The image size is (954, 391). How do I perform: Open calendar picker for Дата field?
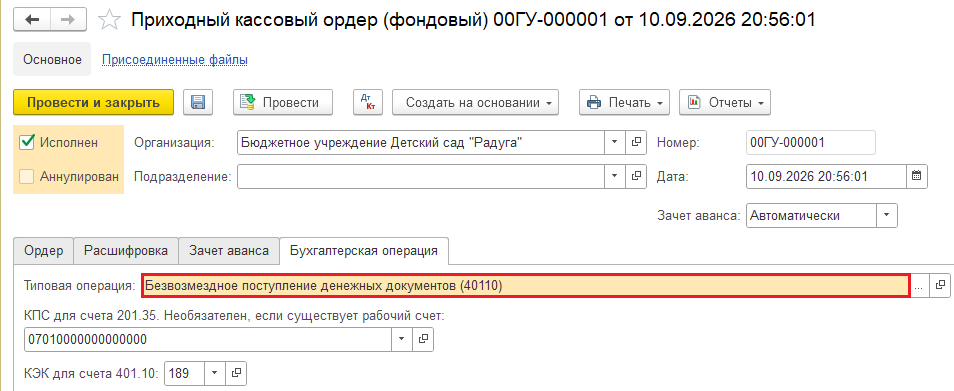click(917, 176)
